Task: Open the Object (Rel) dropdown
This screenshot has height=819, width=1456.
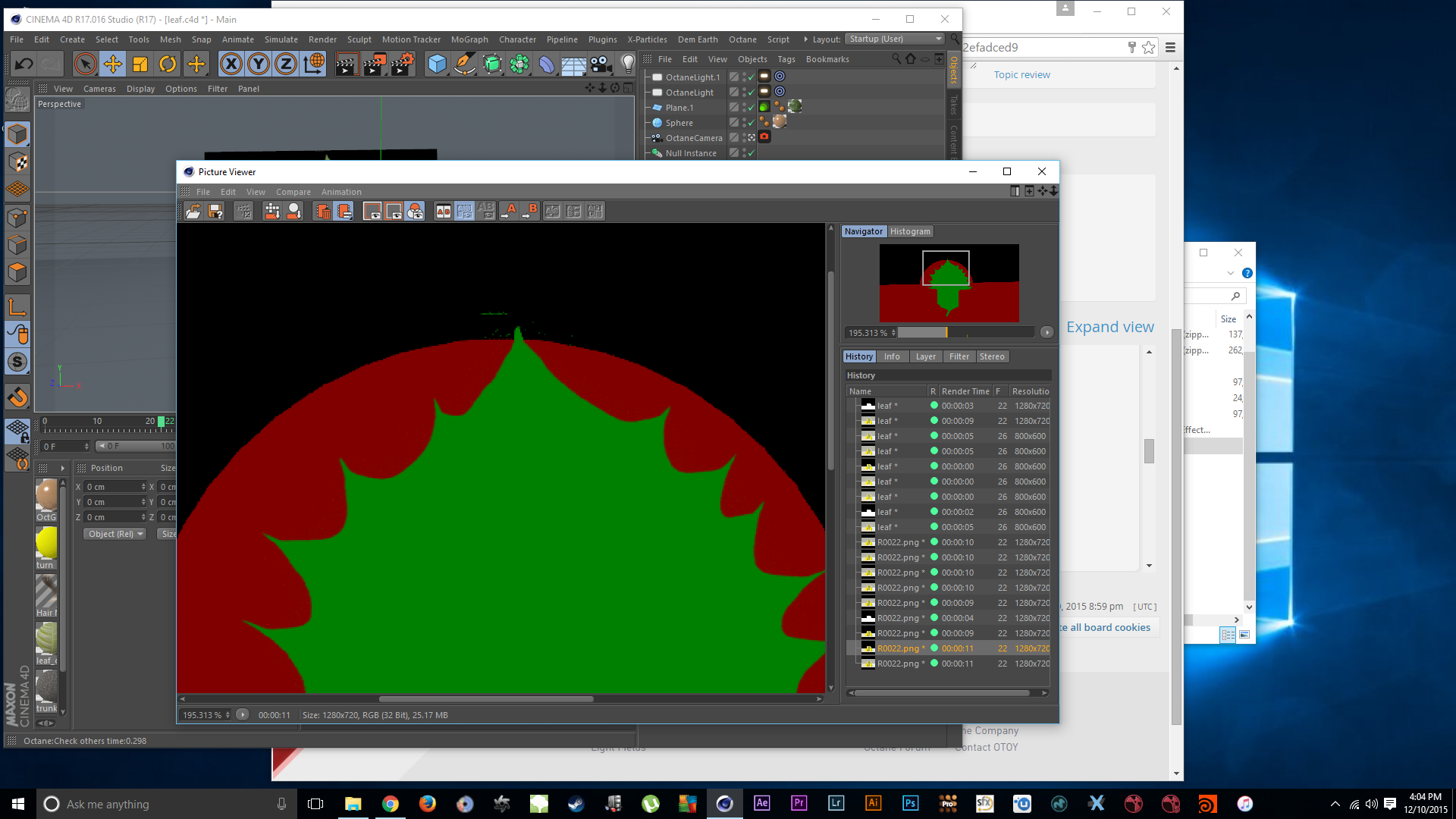Action: pos(115,534)
